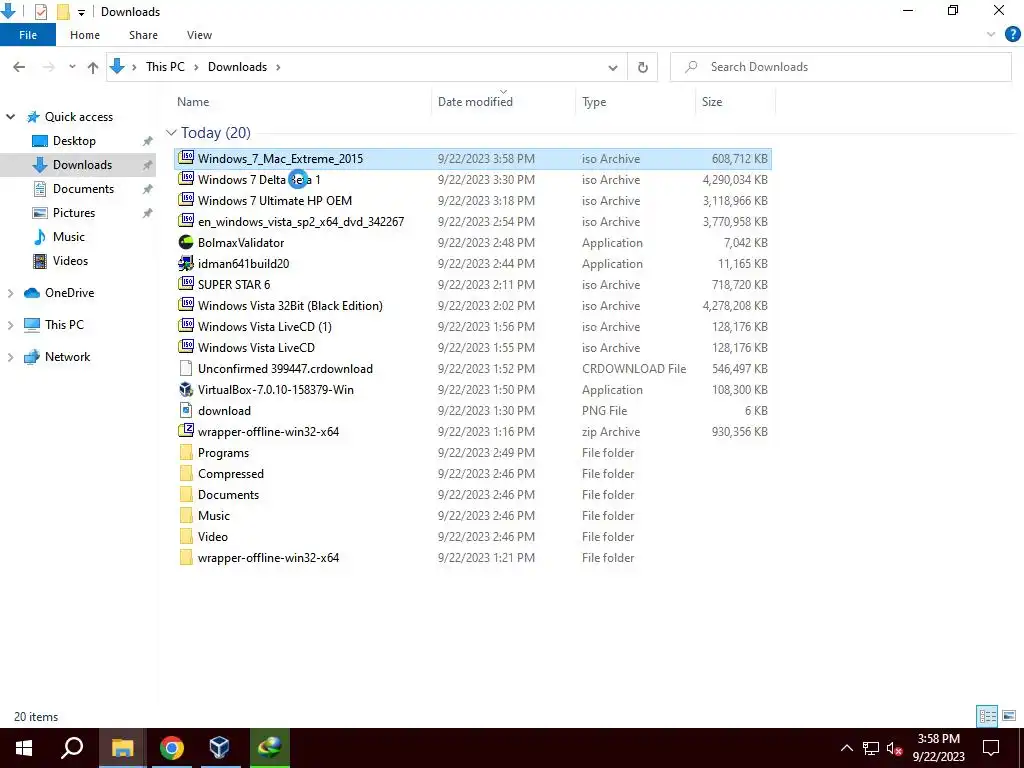Screen dimensions: 1024x768
Task: Collapse the Today (20) group
Action: 171,133
